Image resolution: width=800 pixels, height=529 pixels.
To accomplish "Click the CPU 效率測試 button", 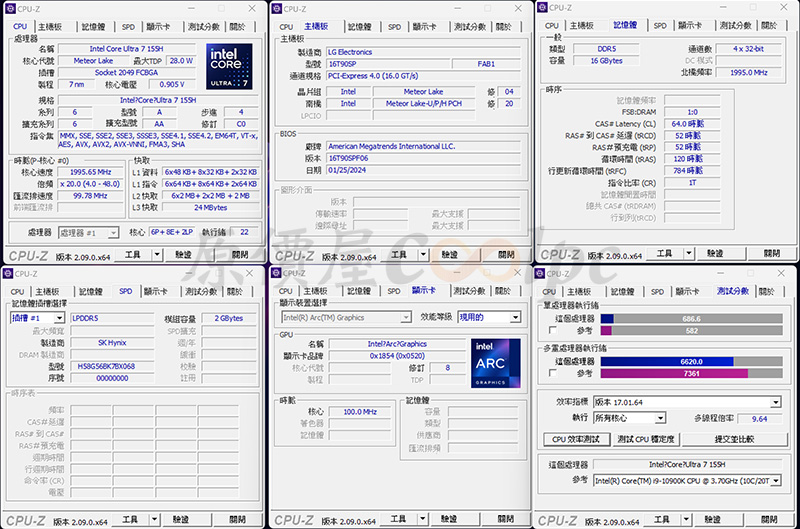I will coord(576,439).
